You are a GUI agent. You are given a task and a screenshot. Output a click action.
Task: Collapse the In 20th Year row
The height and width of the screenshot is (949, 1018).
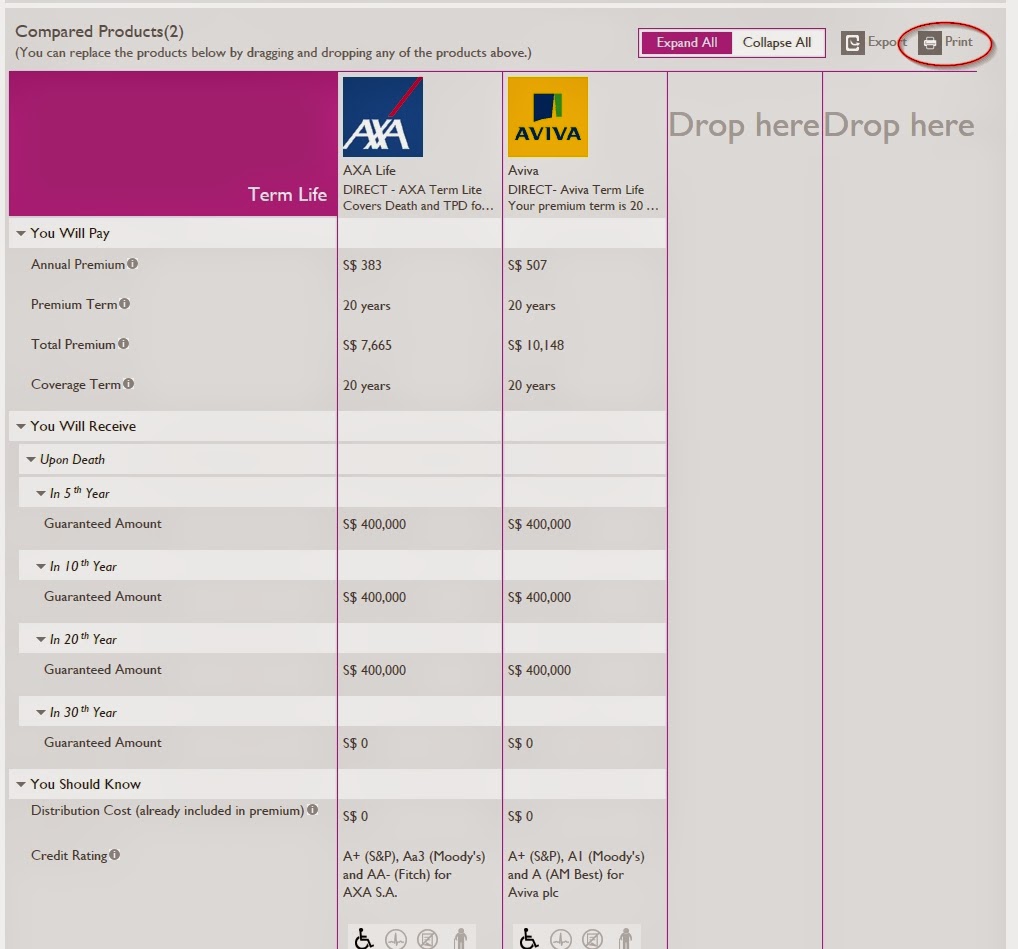pos(41,639)
